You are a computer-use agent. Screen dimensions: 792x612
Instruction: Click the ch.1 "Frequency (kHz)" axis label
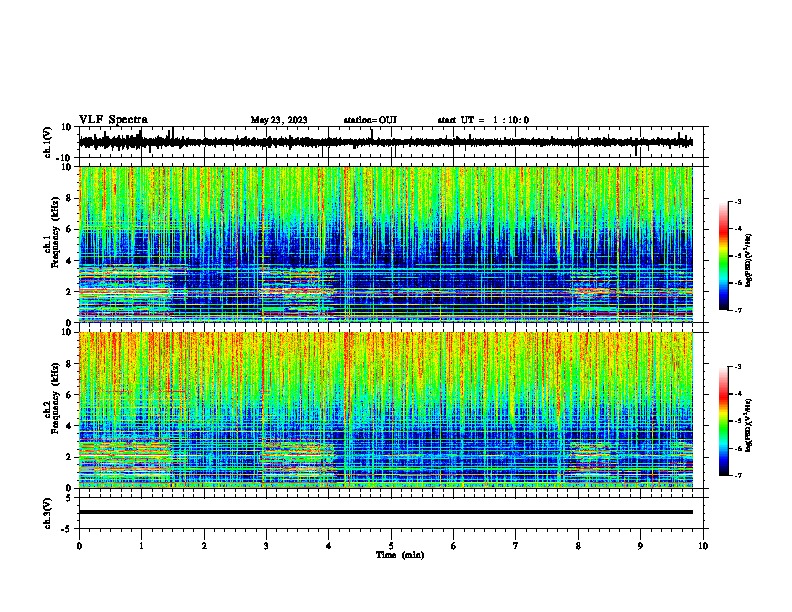click(55, 233)
